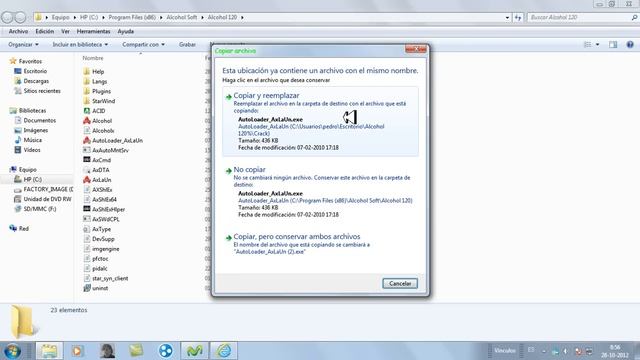Click the back navigation button
This screenshot has height=360, width=640.
[x=7, y=17]
